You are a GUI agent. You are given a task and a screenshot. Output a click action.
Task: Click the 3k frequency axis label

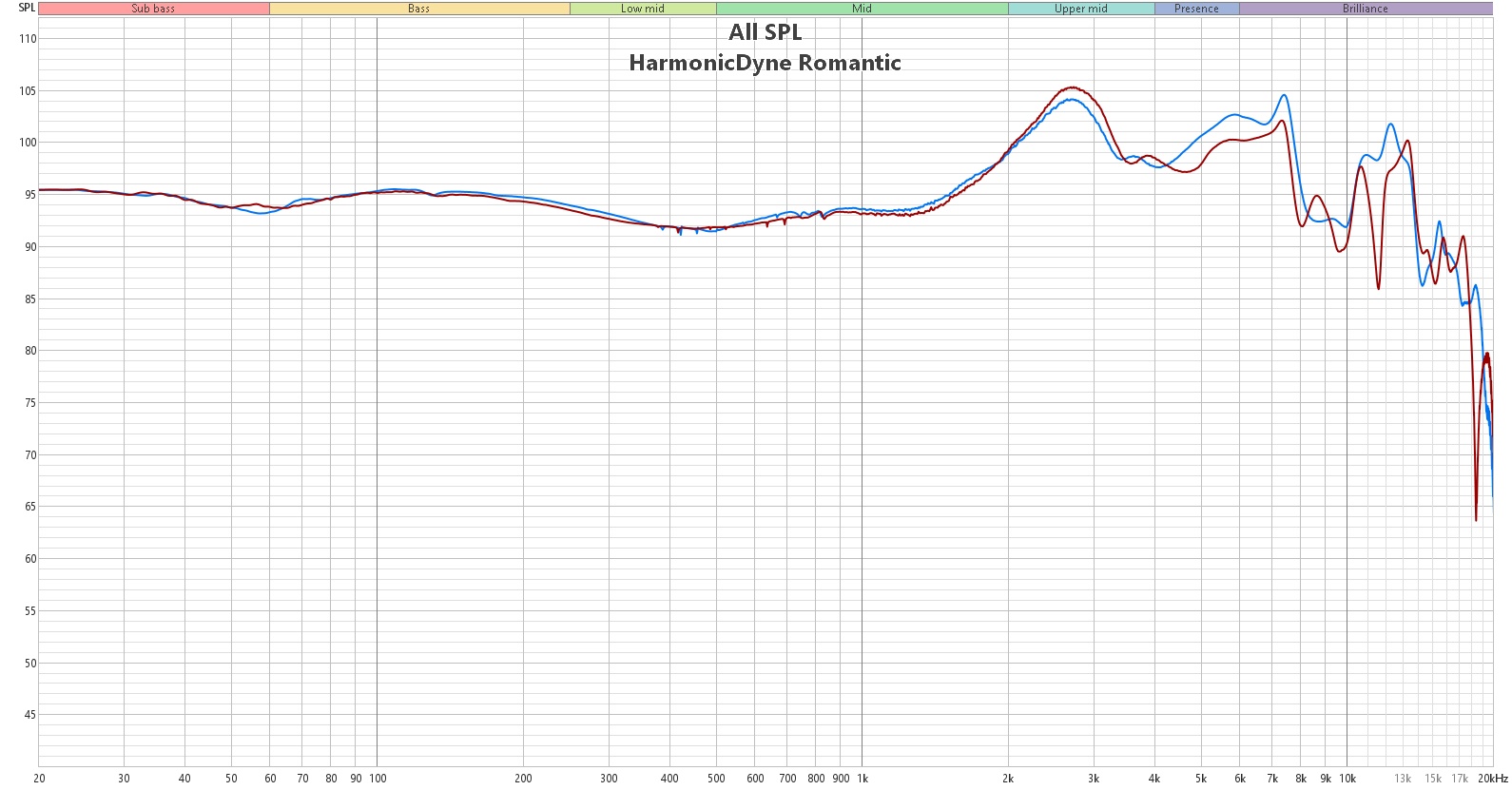pos(1094,779)
